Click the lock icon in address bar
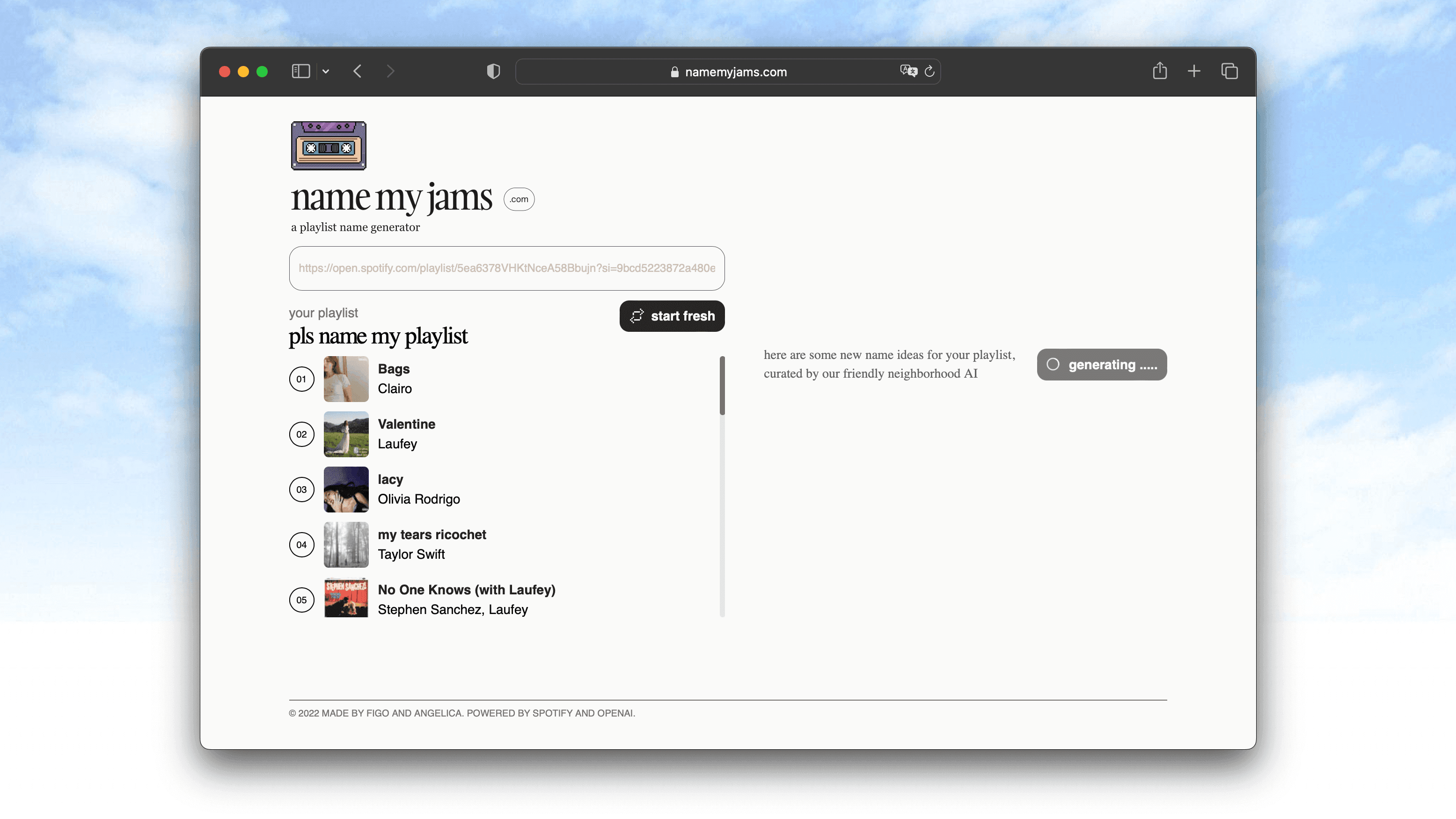 (x=674, y=72)
